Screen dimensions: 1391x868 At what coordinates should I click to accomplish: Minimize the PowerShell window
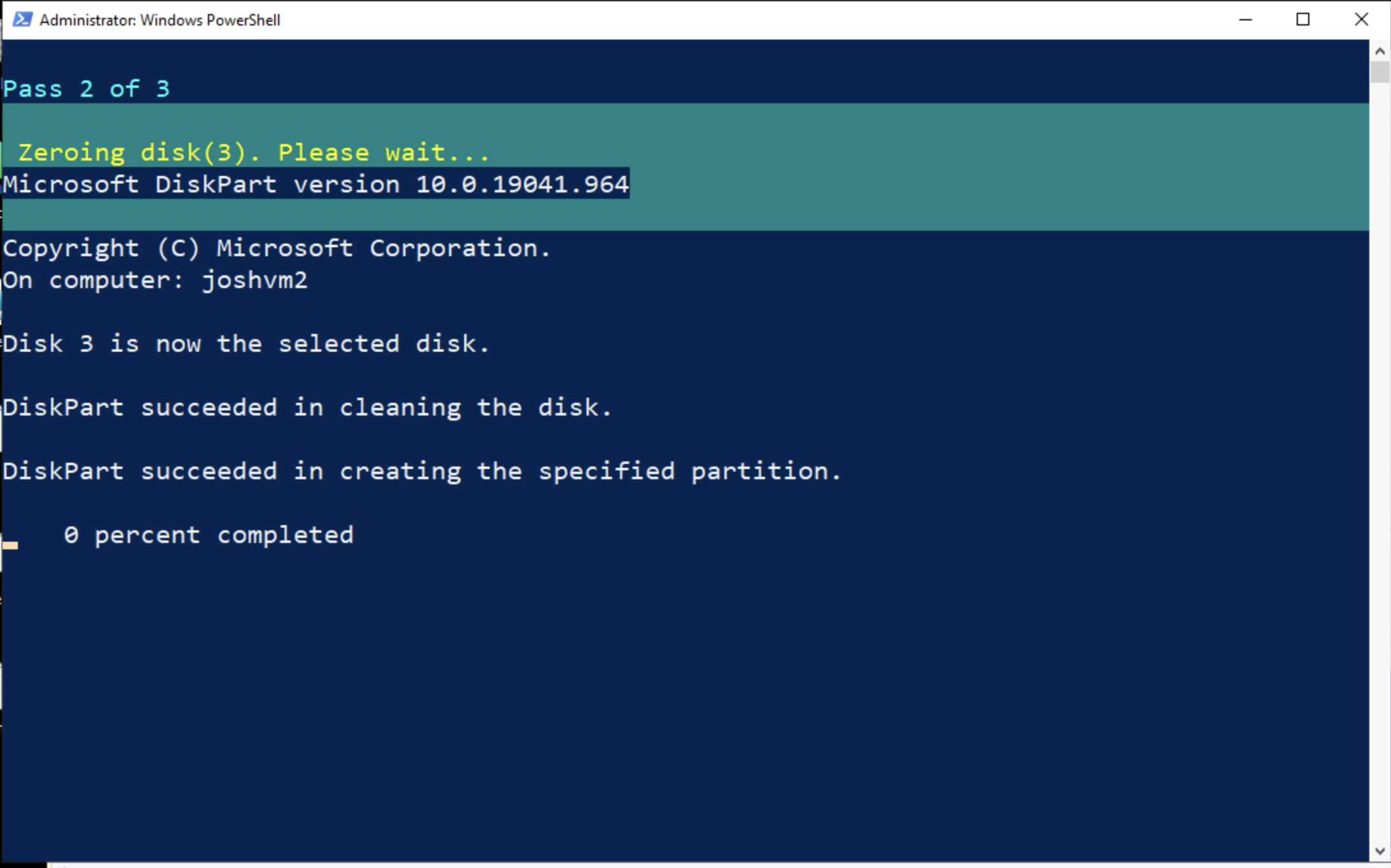tap(1245, 20)
